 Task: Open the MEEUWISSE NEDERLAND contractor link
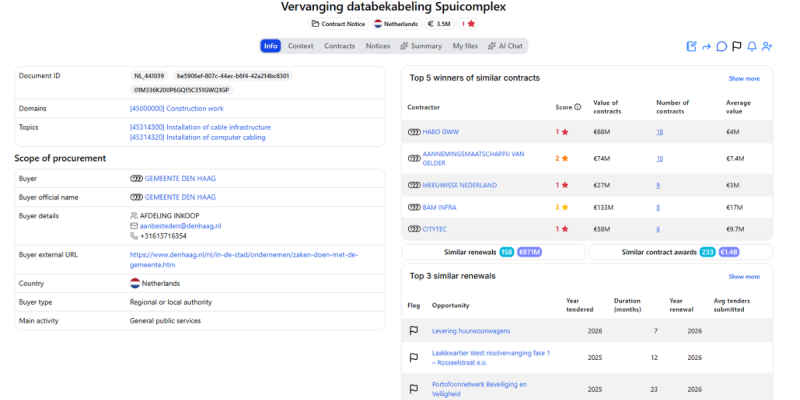pyautogui.click(x=460, y=185)
